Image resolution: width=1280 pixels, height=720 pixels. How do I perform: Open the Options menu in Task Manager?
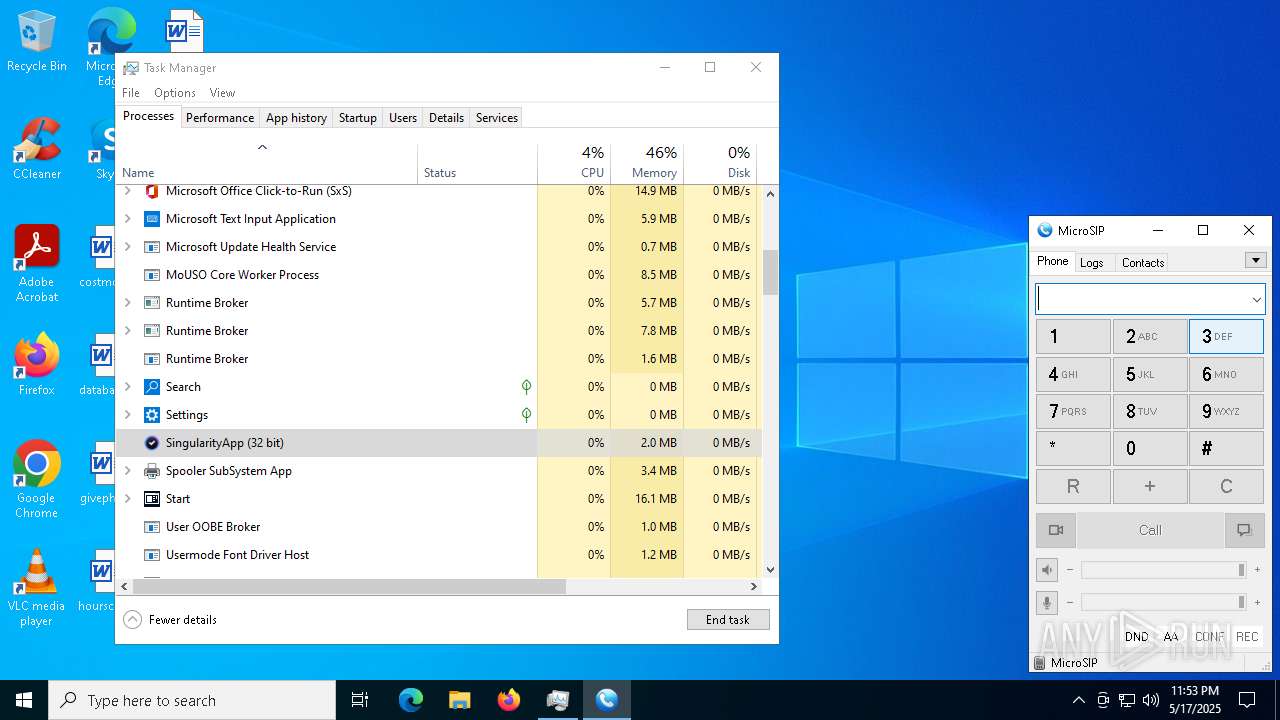pyautogui.click(x=175, y=93)
